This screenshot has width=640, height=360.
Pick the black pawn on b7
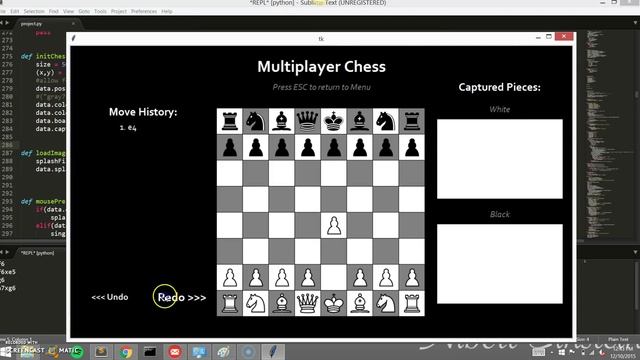(x=256, y=147)
